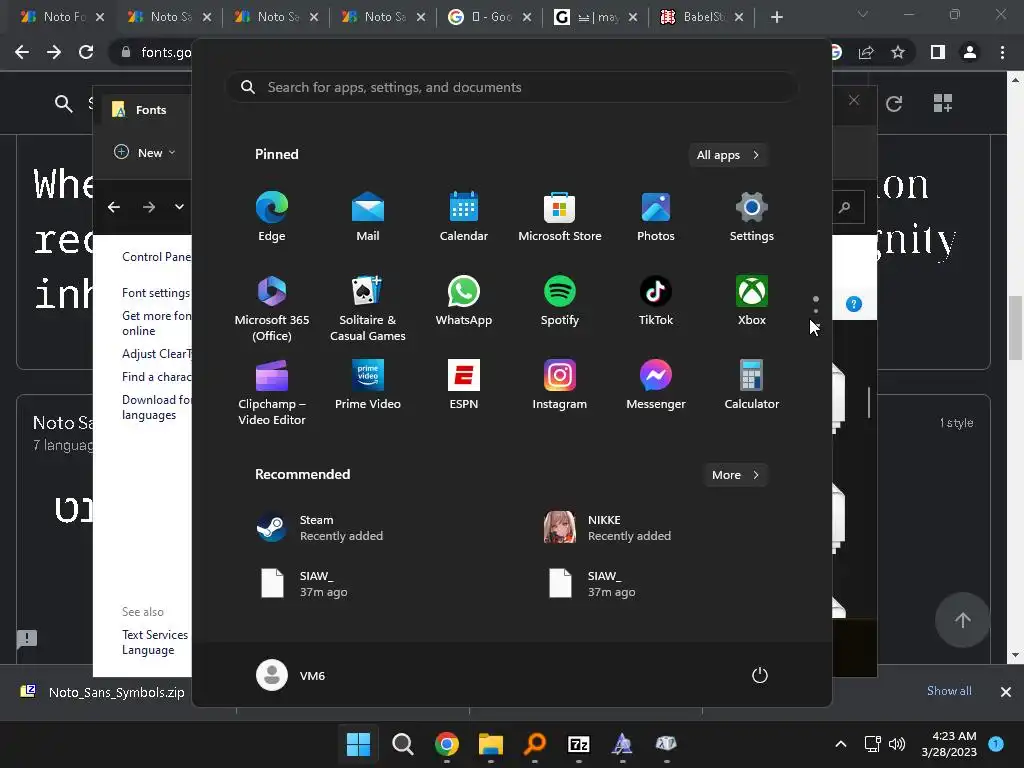Open the clock and date panel
This screenshot has height=768, width=1024.
pos(949,744)
